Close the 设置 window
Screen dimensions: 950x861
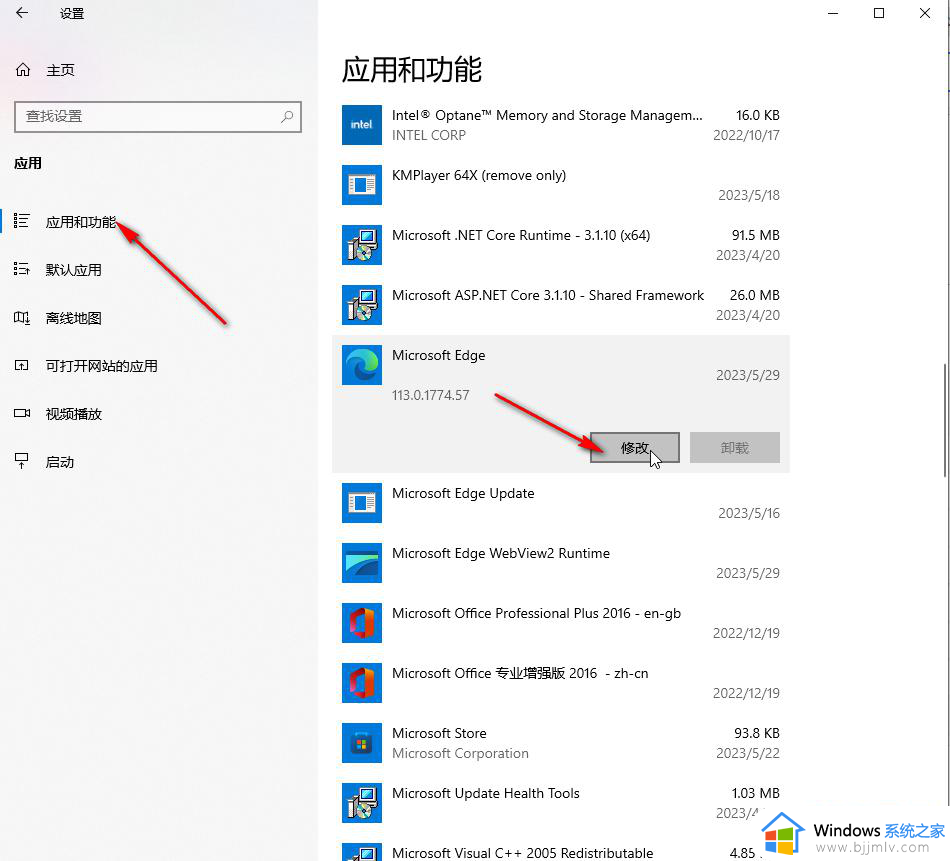925,13
